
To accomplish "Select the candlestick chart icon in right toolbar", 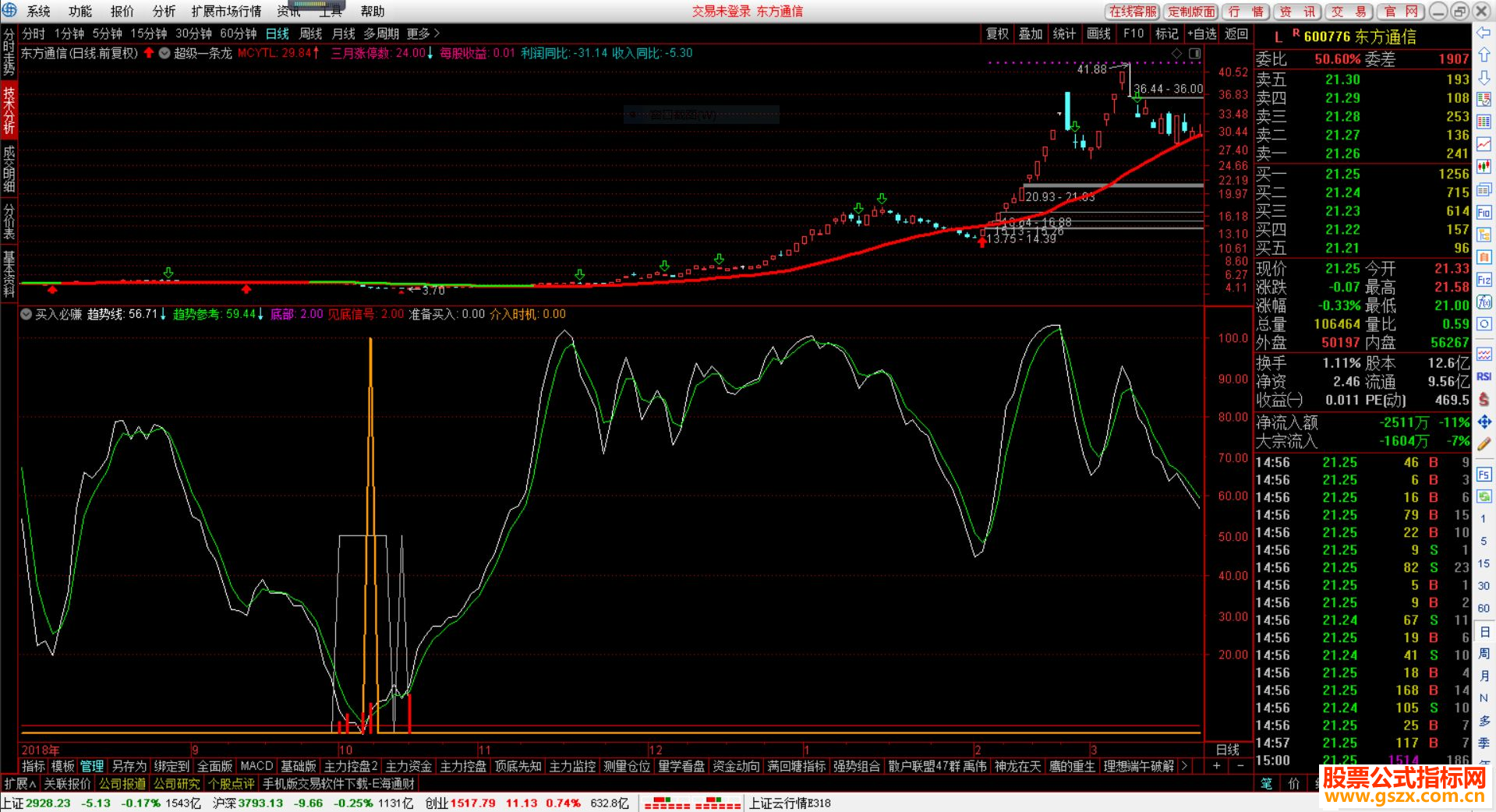I will pos(1484,167).
